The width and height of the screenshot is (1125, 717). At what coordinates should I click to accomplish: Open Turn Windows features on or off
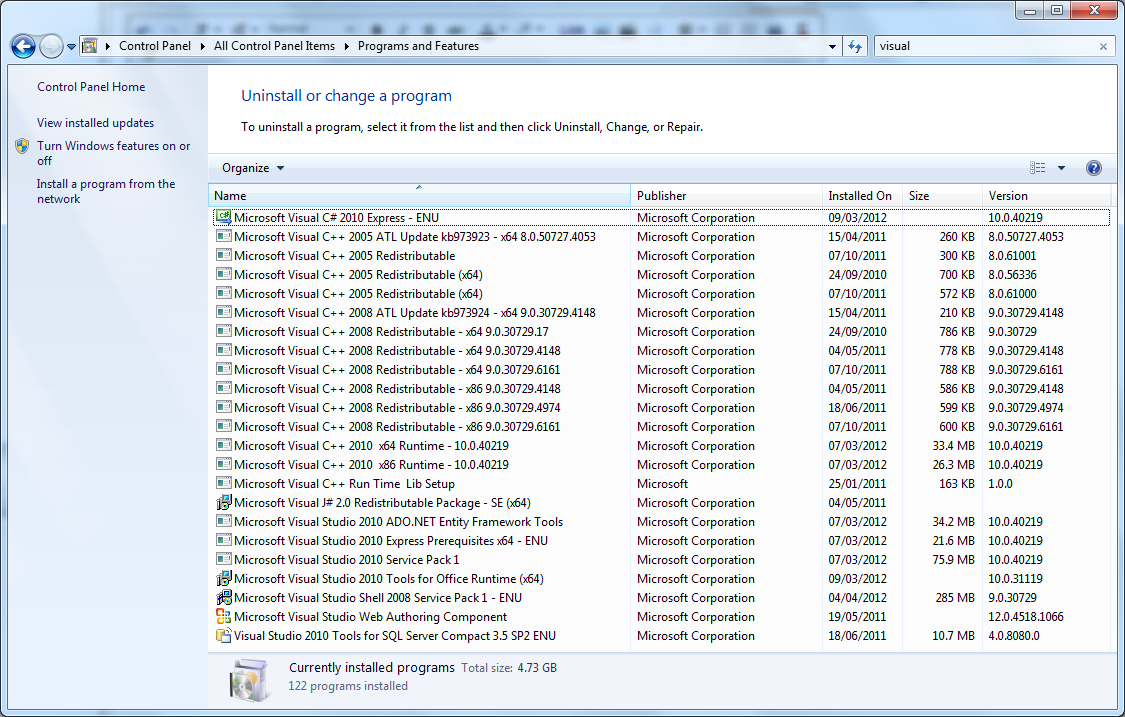(x=113, y=153)
